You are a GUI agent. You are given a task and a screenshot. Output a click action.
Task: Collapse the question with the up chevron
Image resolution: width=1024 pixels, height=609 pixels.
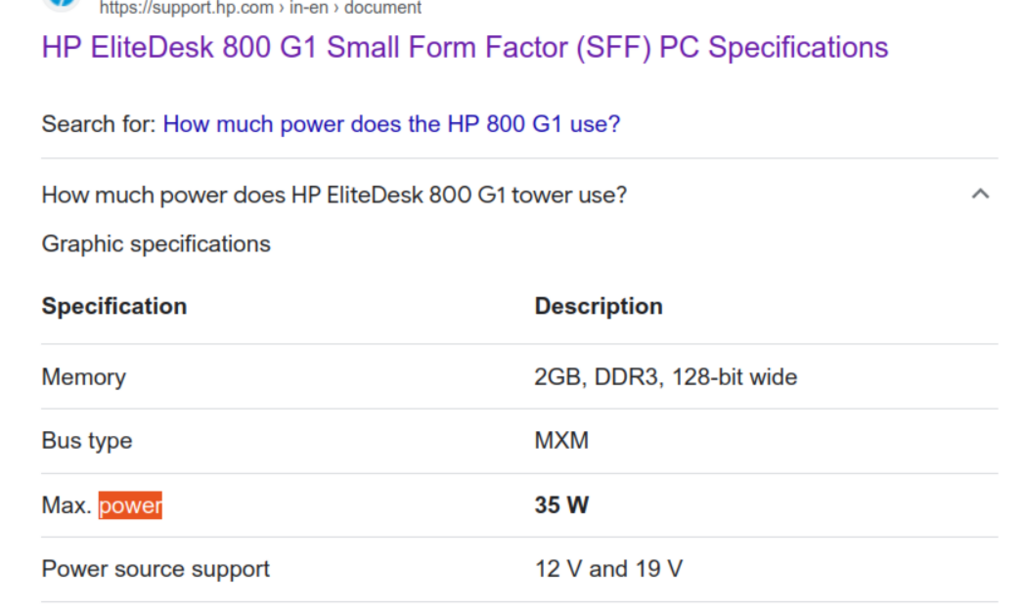[980, 194]
